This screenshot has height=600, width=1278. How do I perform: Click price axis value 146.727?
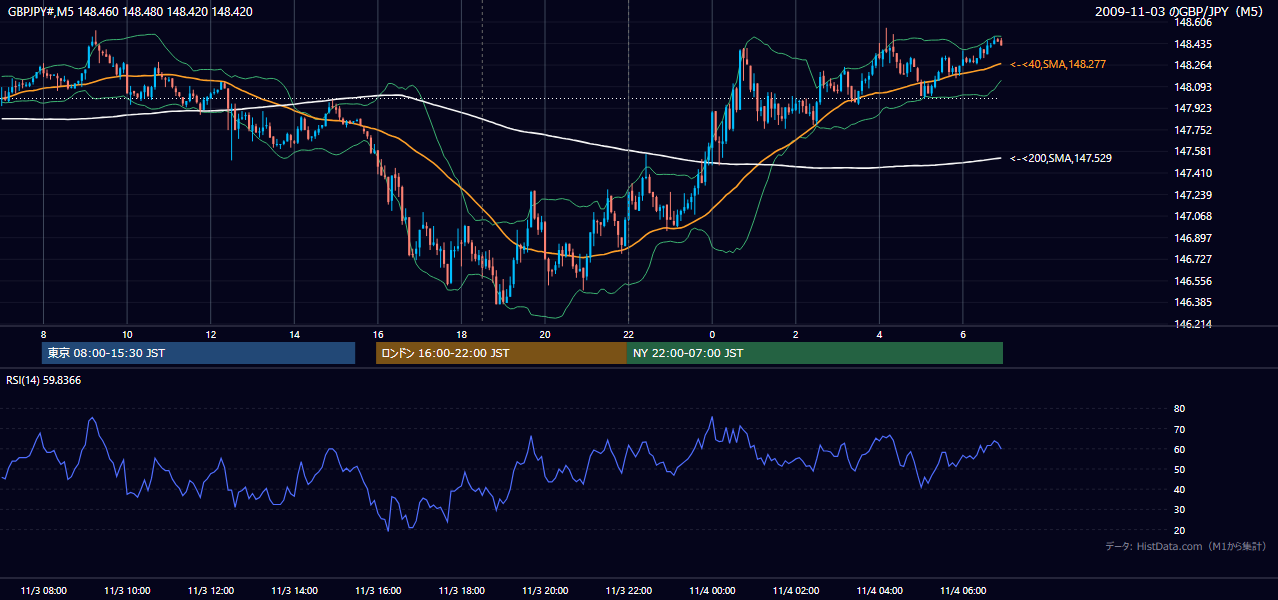click(x=1192, y=259)
